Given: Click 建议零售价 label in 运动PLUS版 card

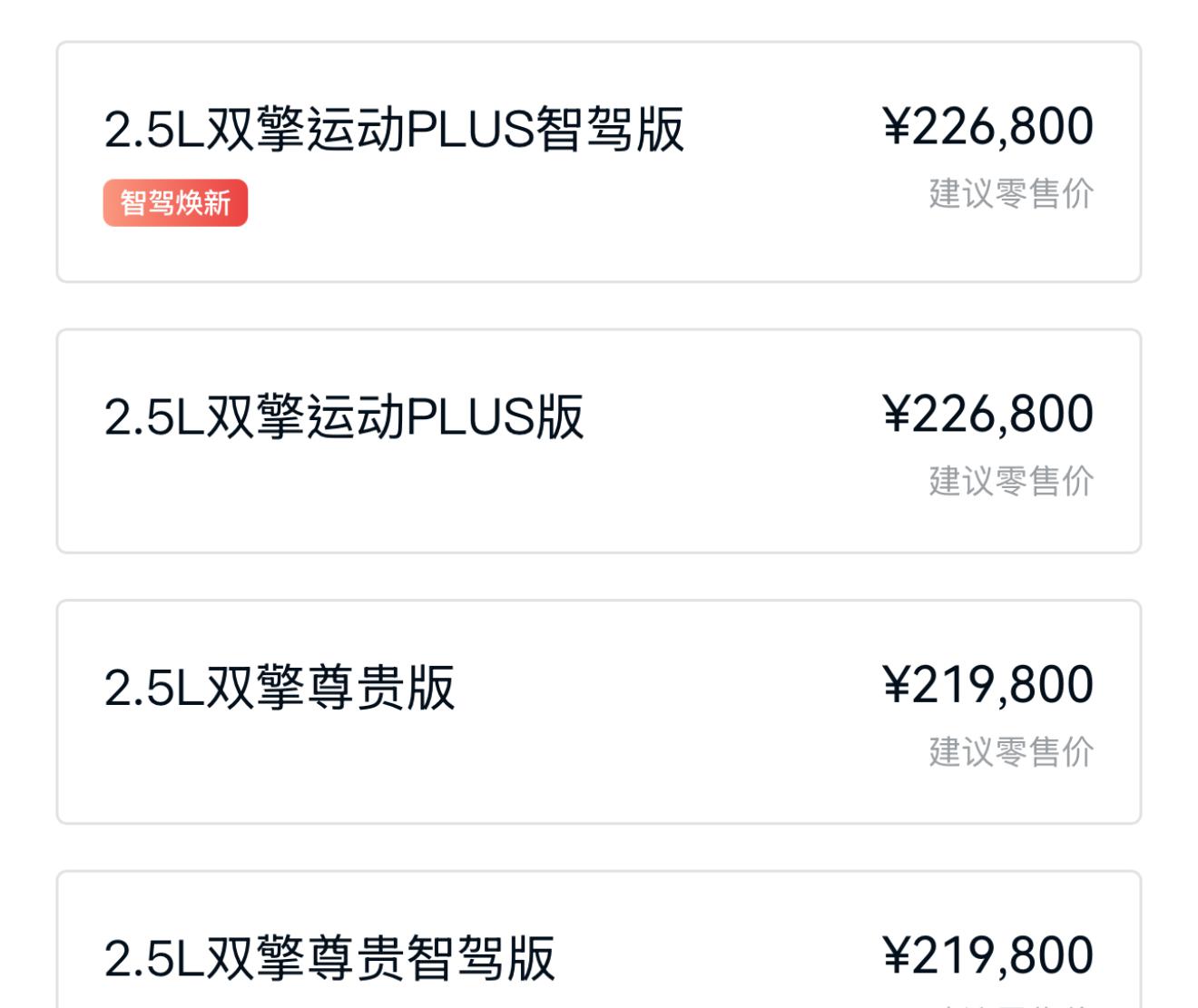Looking at the screenshot, I should 1011,481.
